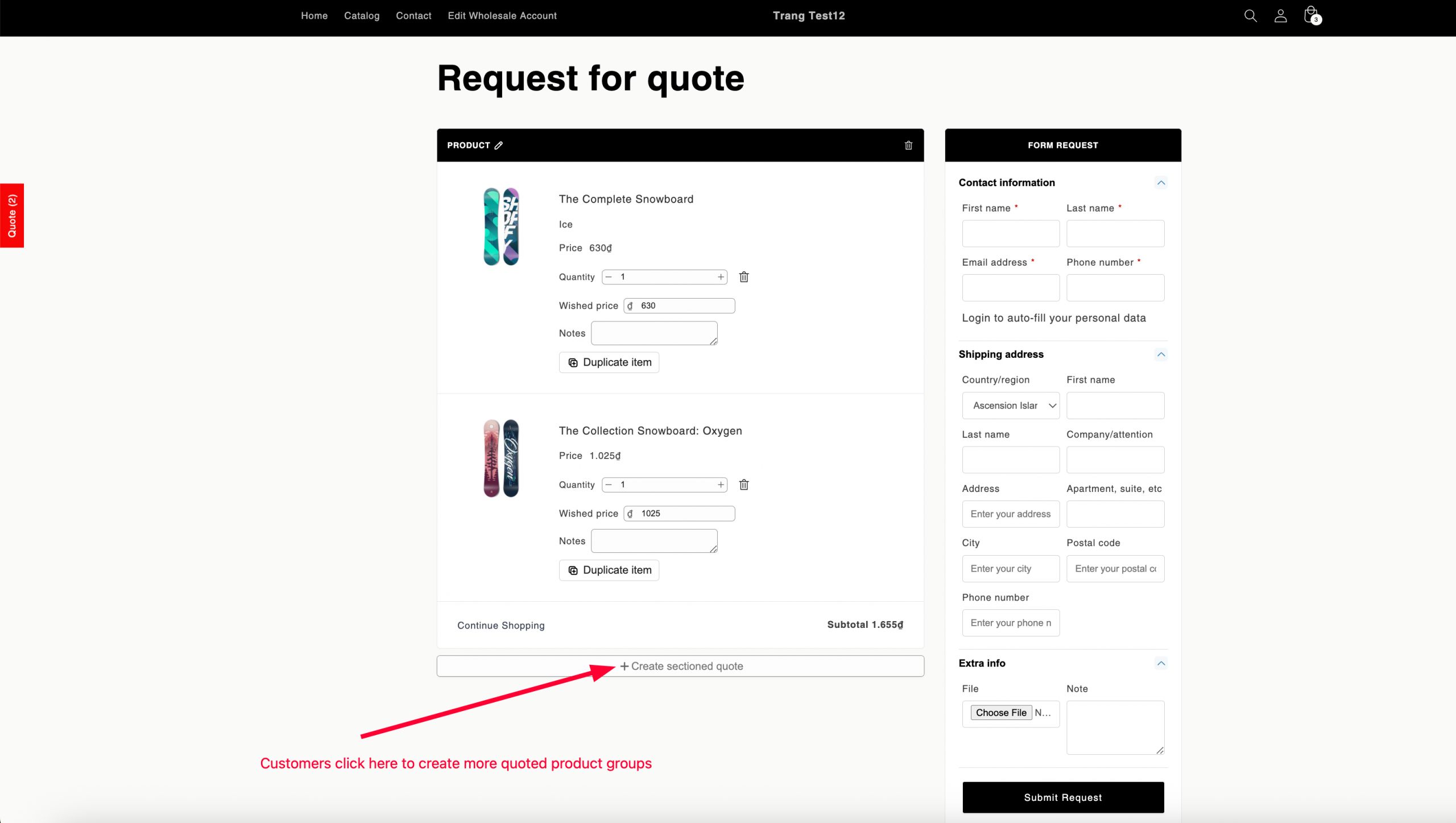
Task: Collapse the Extra info section
Action: pyautogui.click(x=1161, y=663)
